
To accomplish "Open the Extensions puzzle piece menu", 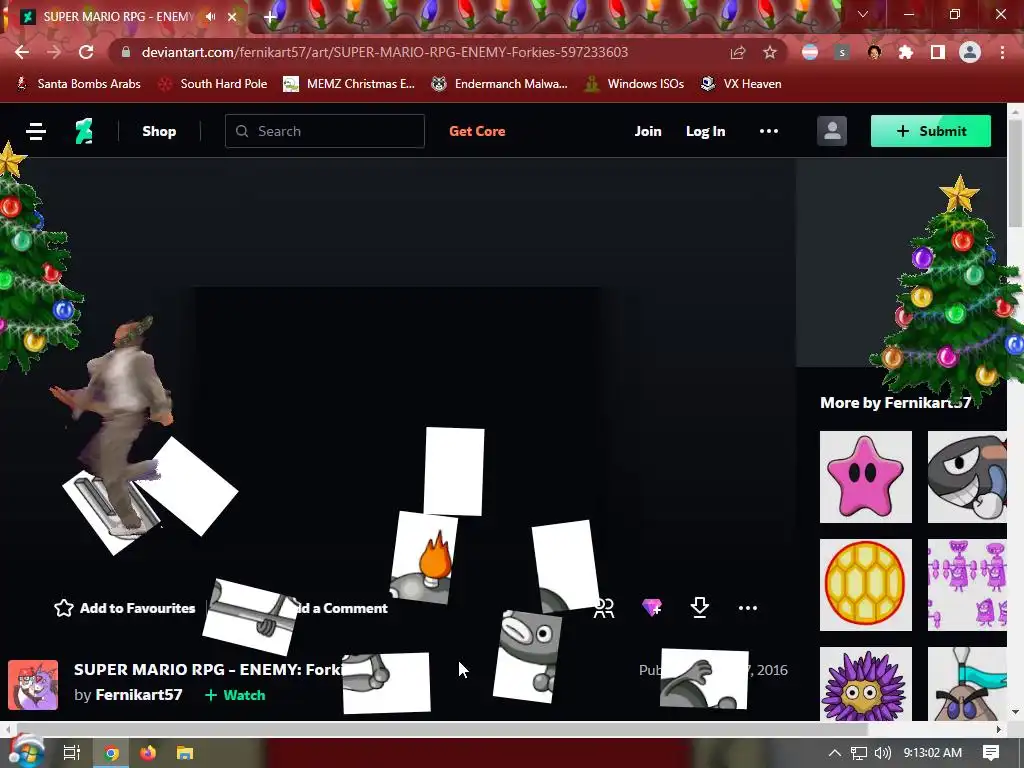I will pyautogui.click(x=906, y=52).
